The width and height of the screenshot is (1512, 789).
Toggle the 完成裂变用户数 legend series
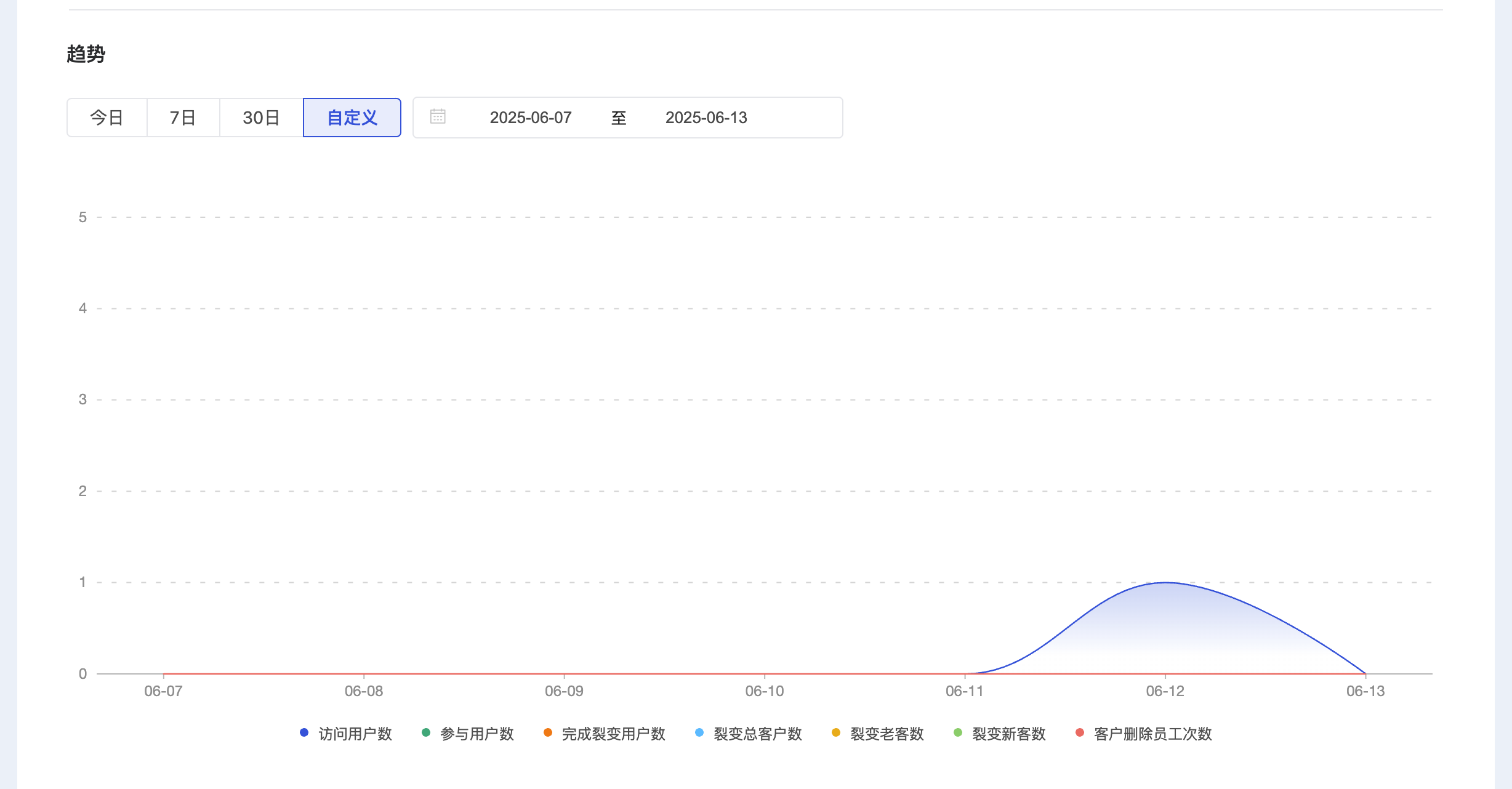tap(605, 734)
